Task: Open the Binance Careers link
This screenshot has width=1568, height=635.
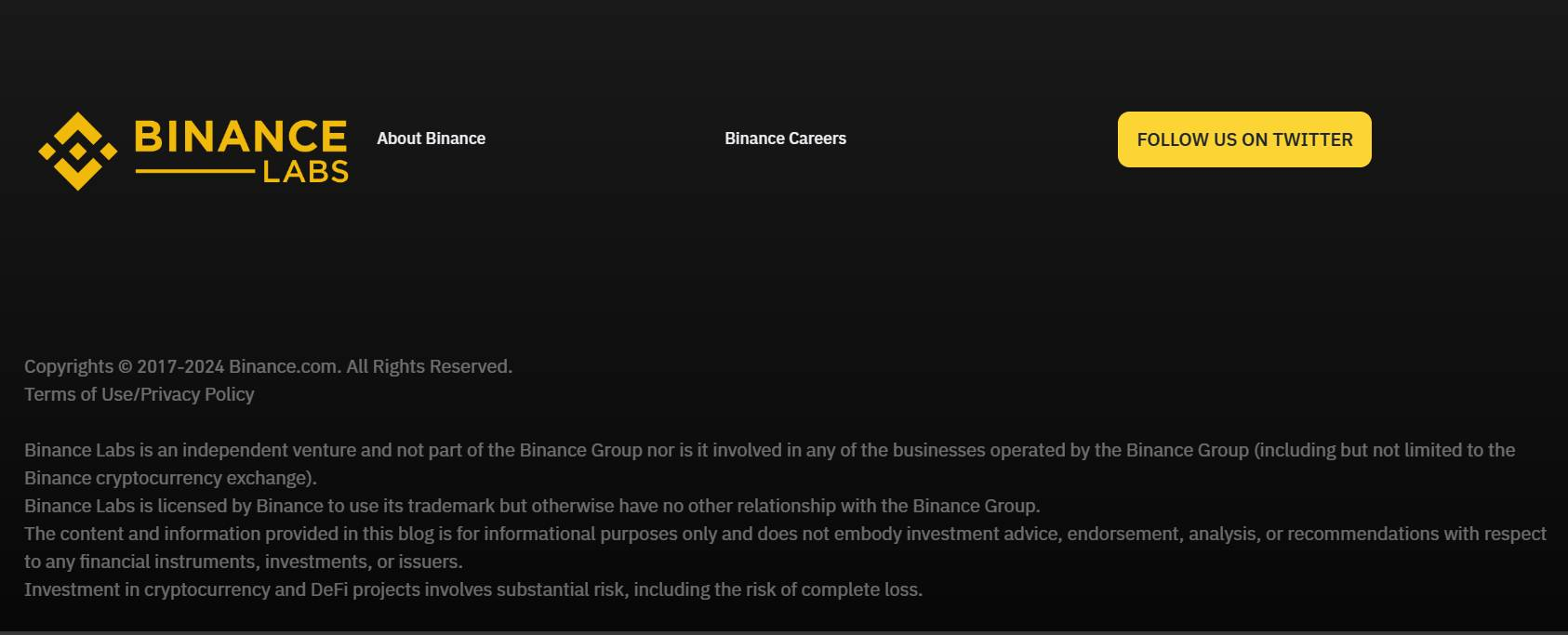Action: [x=785, y=139]
